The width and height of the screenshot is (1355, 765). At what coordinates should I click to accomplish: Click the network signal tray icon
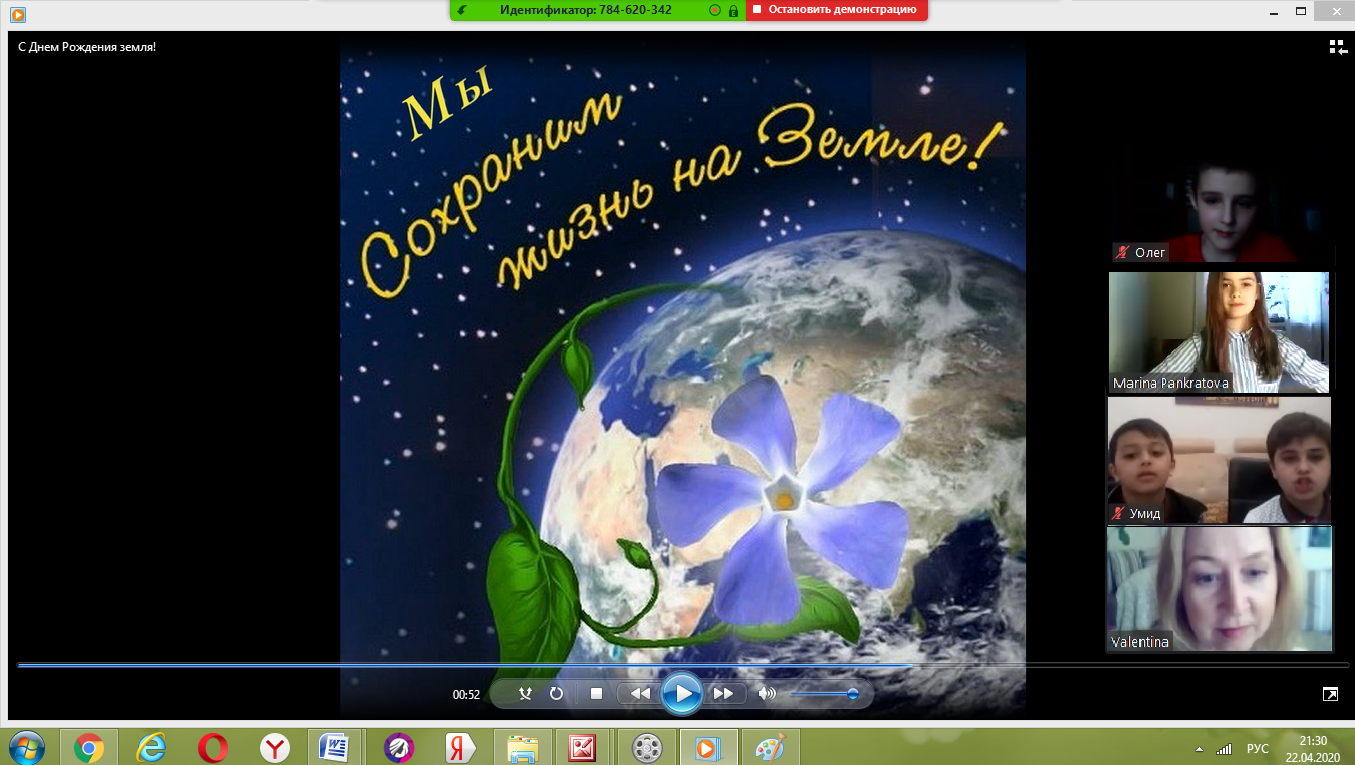coord(1223,748)
